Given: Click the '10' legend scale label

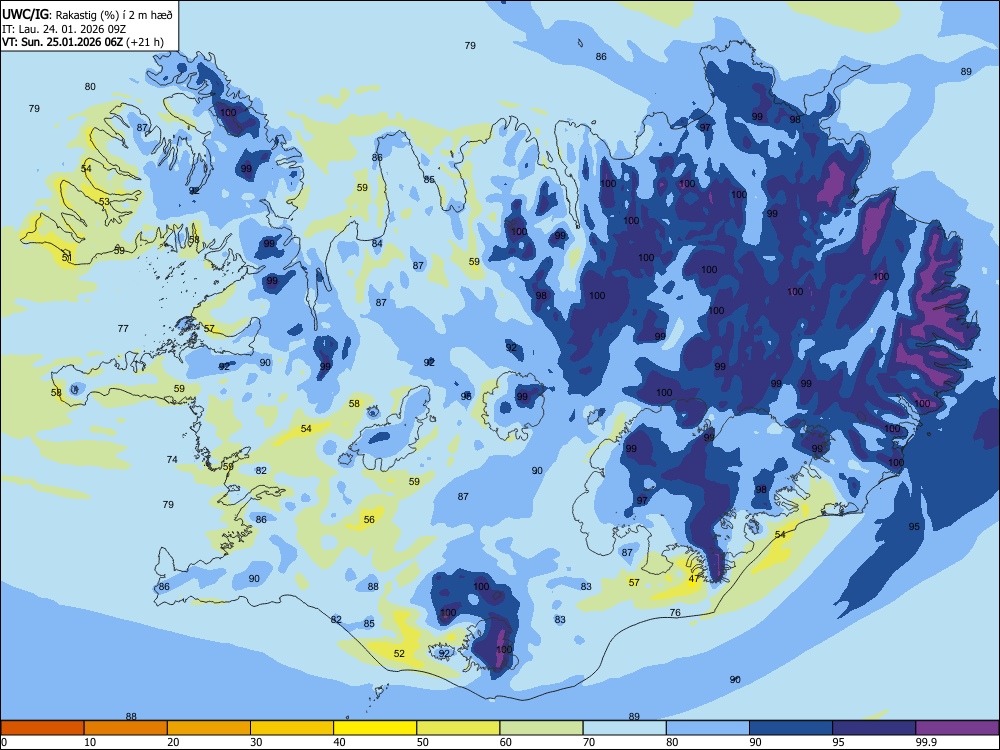Looking at the screenshot, I should click(x=90, y=742).
